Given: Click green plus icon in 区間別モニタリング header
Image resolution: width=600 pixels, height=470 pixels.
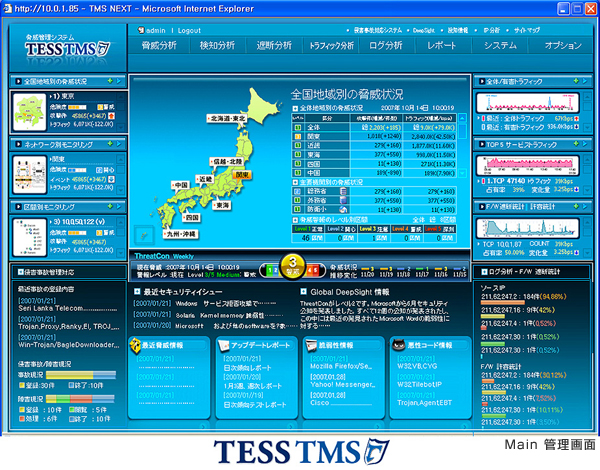Looking at the screenshot, I should coord(110,207).
